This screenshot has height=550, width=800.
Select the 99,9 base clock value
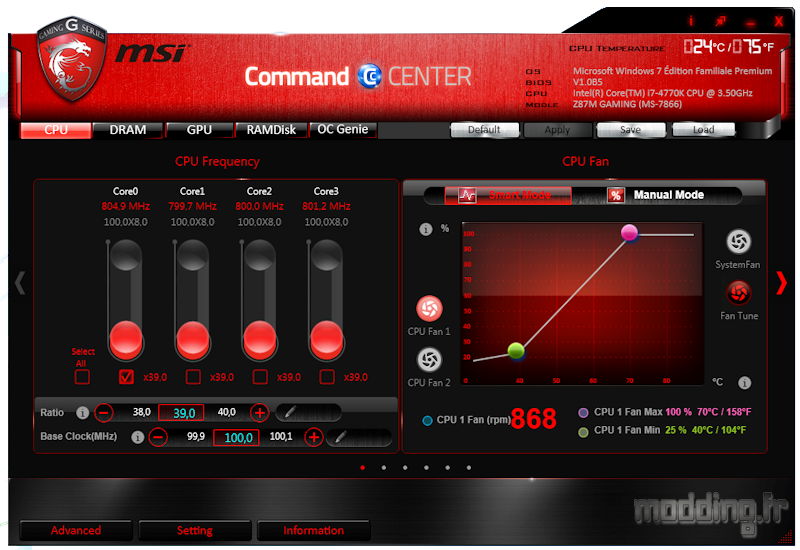point(195,437)
